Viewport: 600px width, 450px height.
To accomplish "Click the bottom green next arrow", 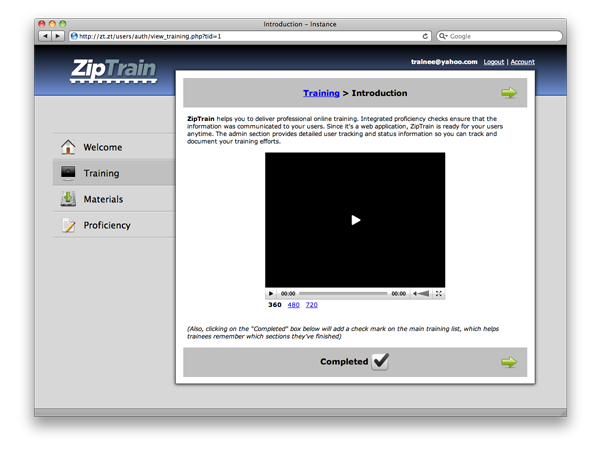I will [x=509, y=362].
